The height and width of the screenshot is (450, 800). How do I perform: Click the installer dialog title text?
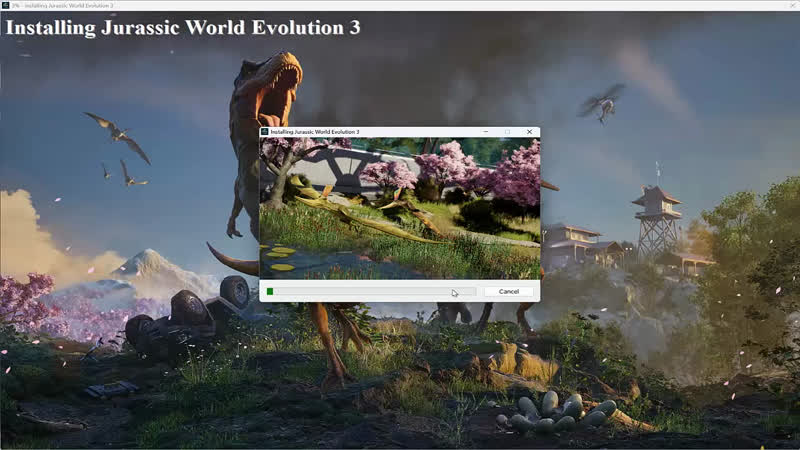coord(314,132)
